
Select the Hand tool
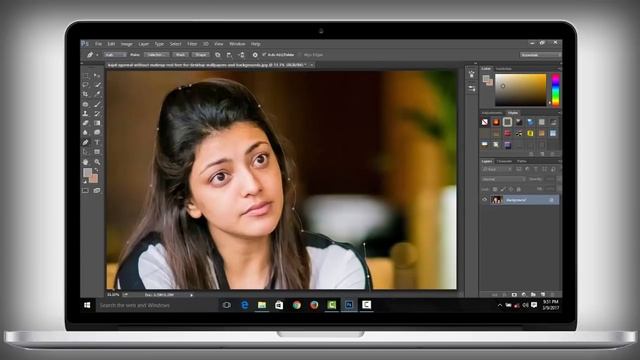click(x=85, y=162)
